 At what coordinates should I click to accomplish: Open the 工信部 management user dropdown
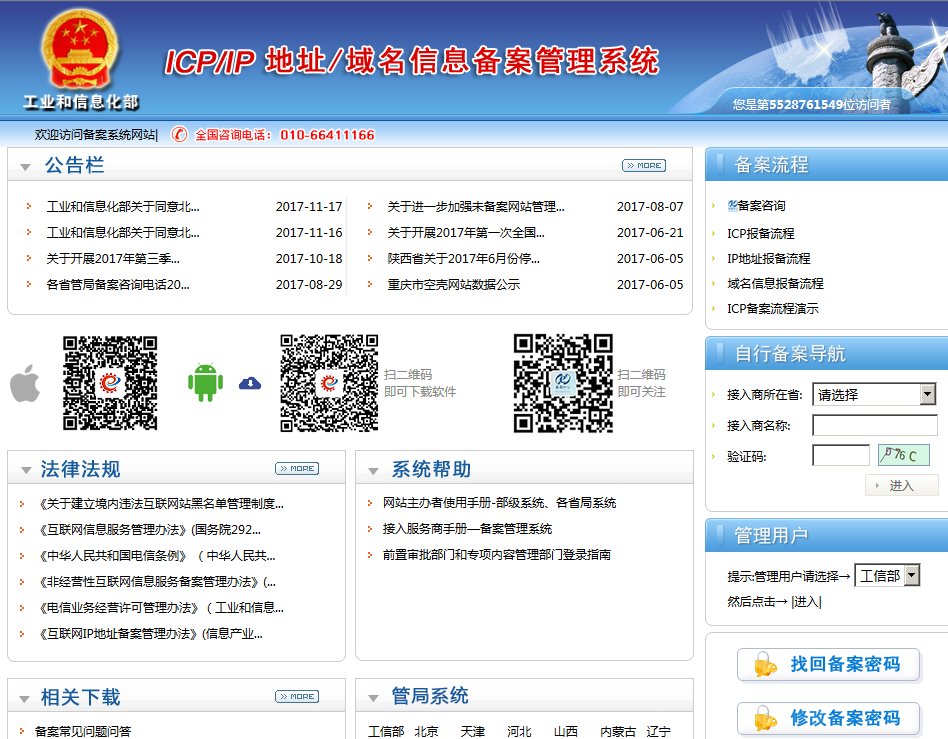point(888,575)
